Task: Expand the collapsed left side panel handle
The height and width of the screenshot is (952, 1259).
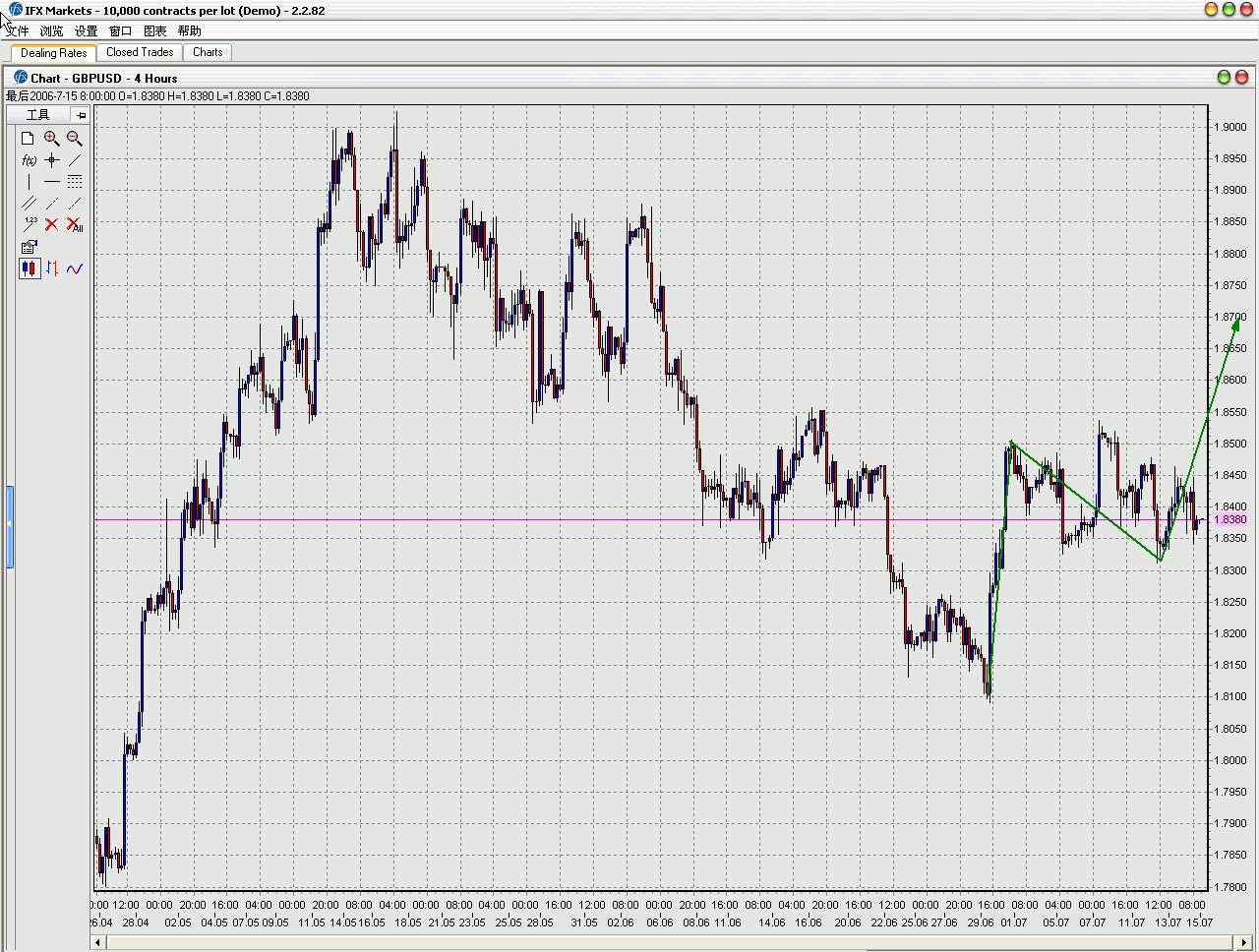Action: point(10,527)
